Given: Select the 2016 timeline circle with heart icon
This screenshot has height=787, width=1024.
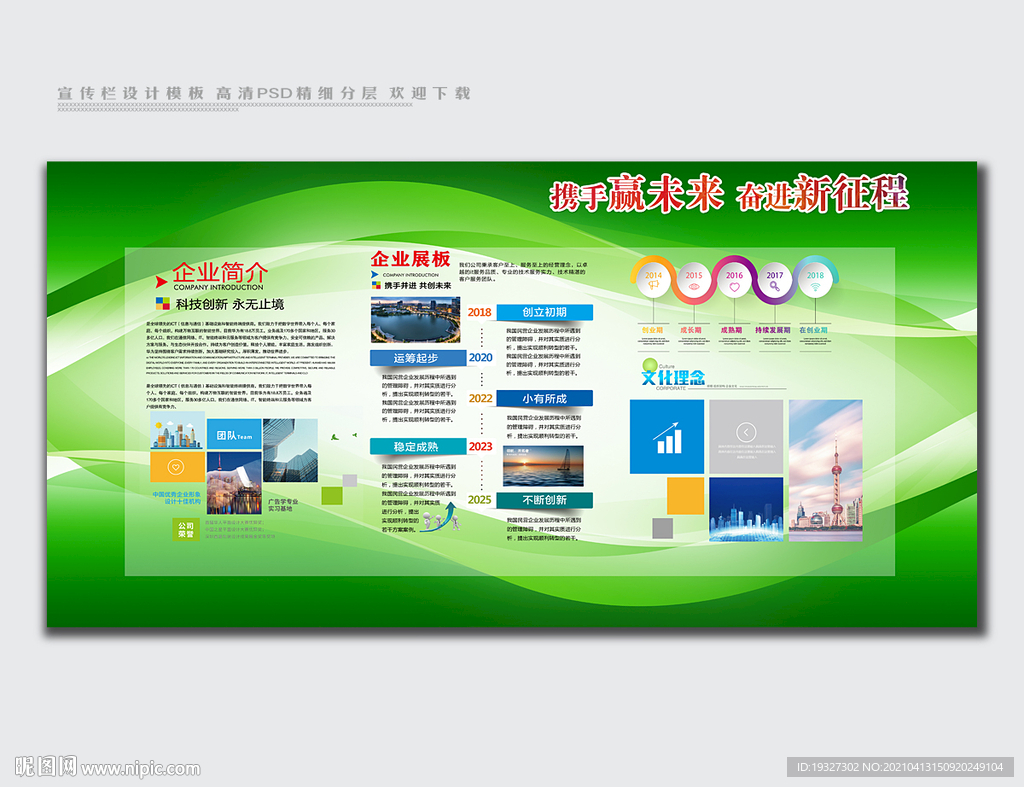Looking at the screenshot, I should 734,280.
